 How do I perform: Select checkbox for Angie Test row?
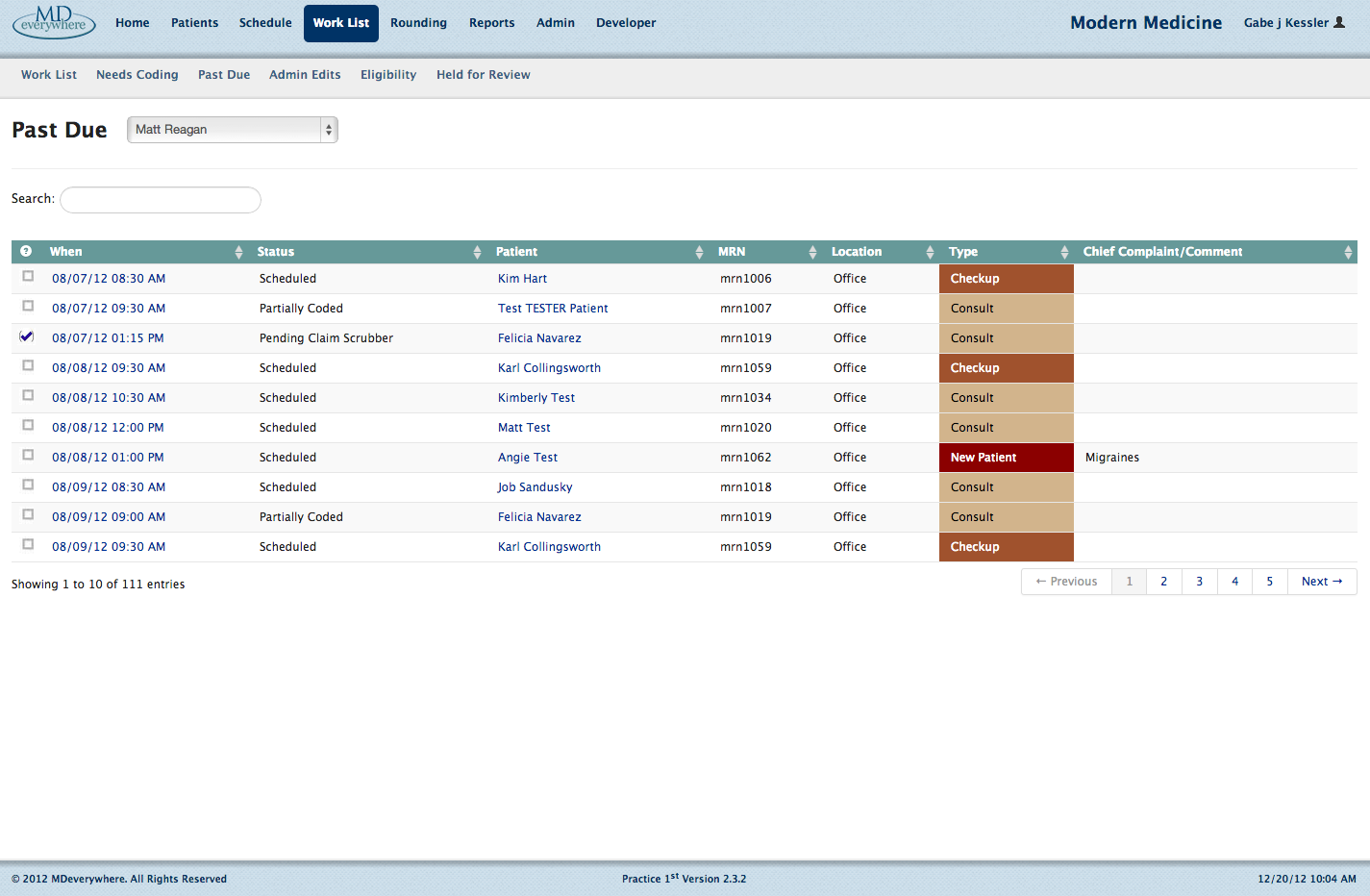28,455
